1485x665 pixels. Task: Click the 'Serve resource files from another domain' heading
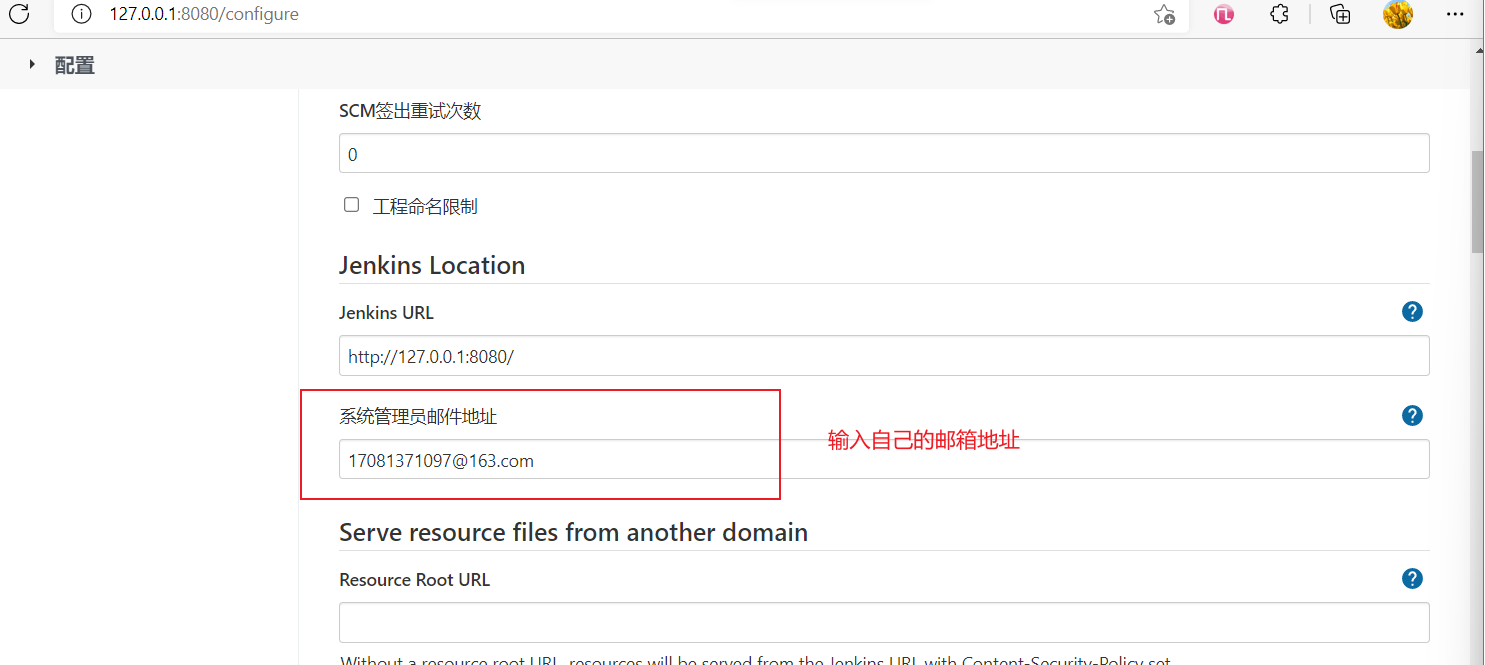pyautogui.click(x=573, y=532)
